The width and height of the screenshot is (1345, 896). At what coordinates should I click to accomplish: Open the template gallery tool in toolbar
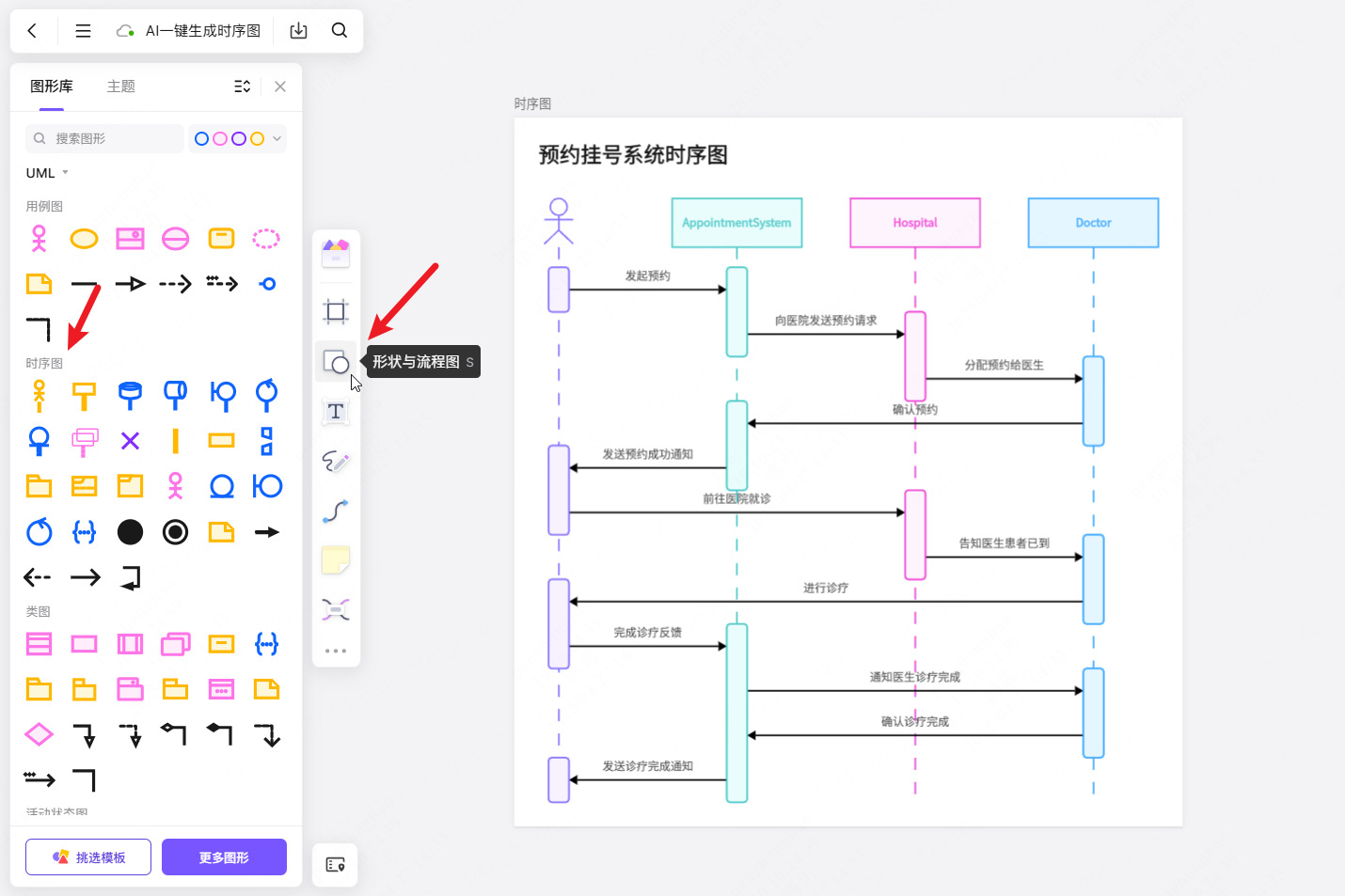coord(336,254)
